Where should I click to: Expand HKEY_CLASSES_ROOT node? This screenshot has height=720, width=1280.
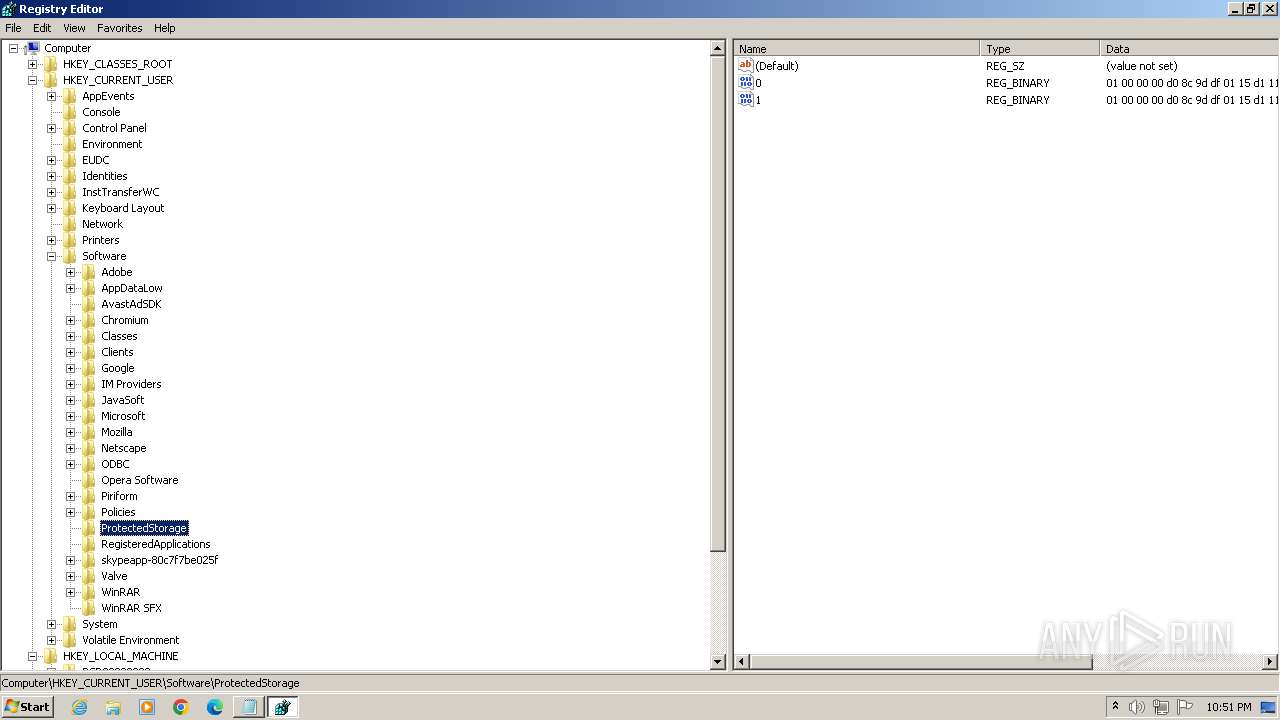(x=33, y=64)
